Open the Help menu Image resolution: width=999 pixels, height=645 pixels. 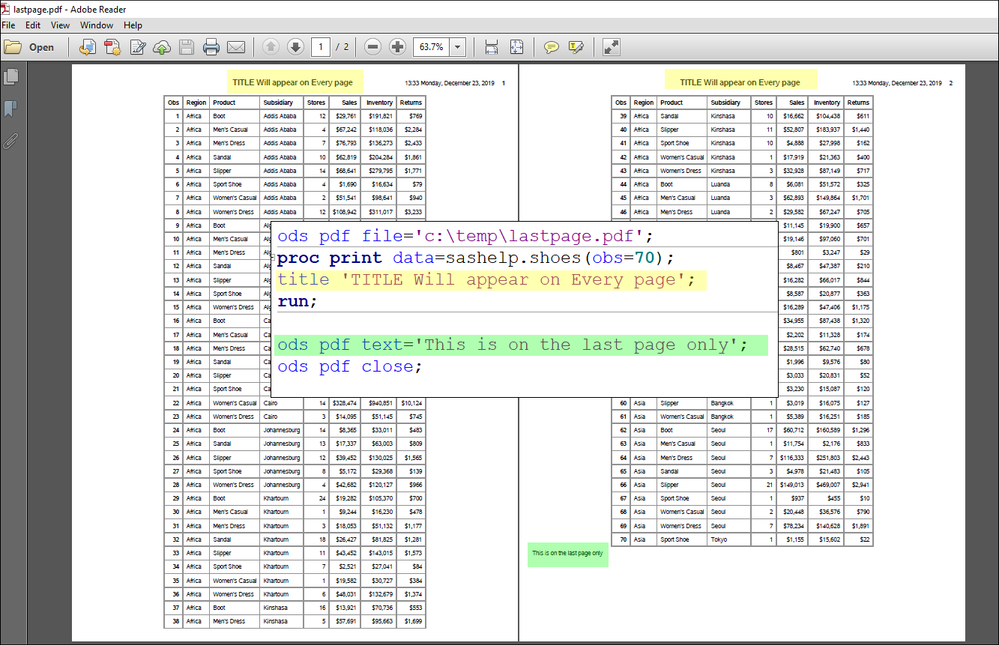132,25
